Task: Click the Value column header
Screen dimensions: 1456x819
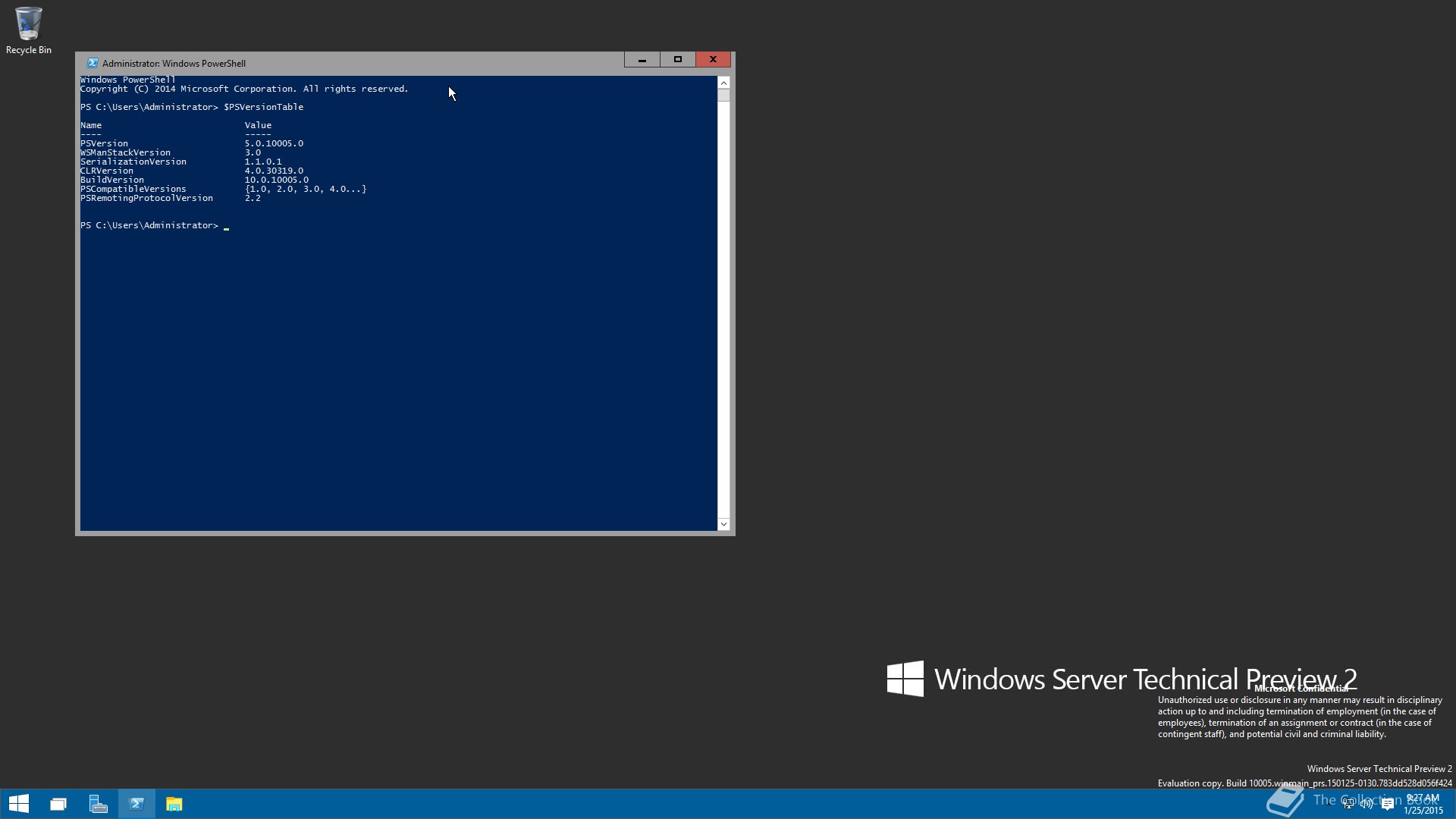Action: click(258, 125)
